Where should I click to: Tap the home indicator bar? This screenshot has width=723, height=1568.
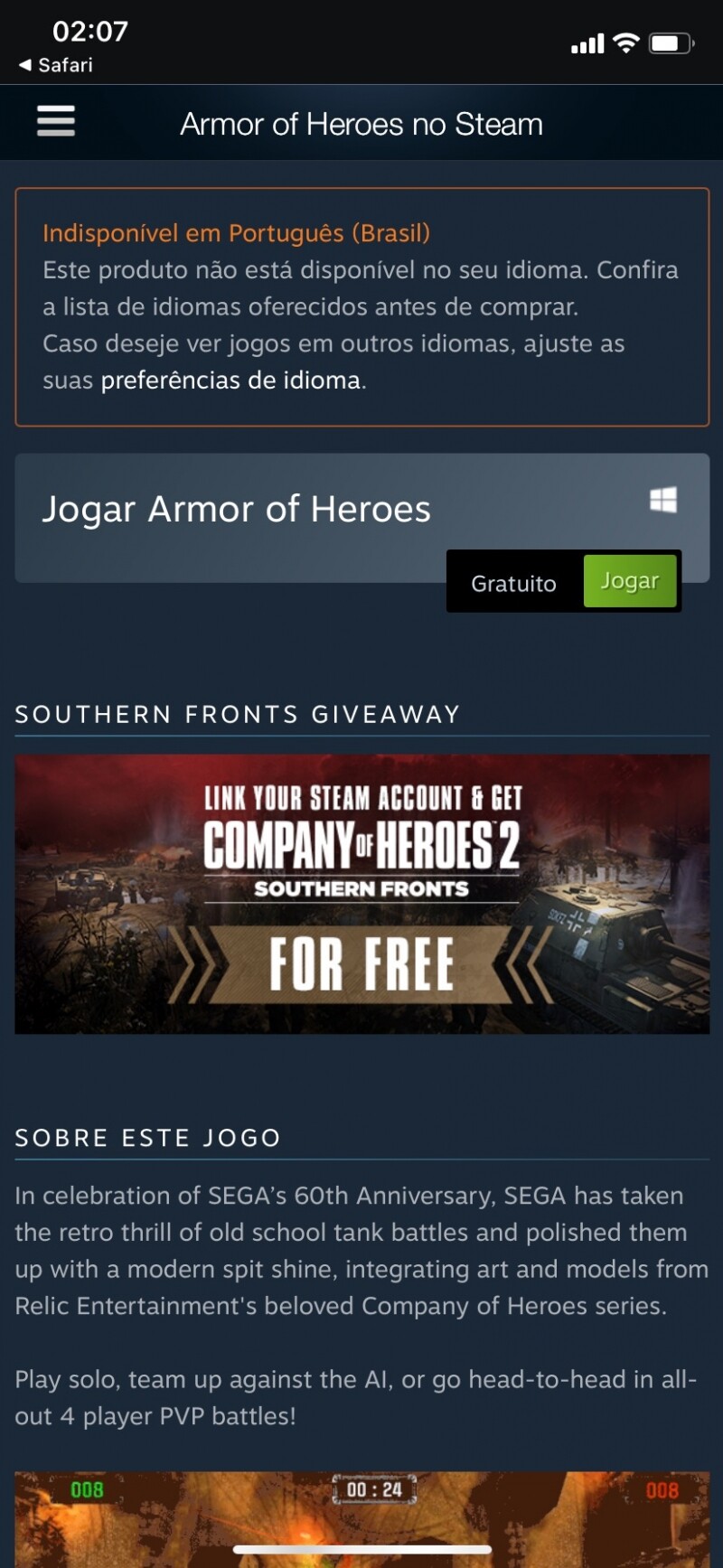point(361,1549)
